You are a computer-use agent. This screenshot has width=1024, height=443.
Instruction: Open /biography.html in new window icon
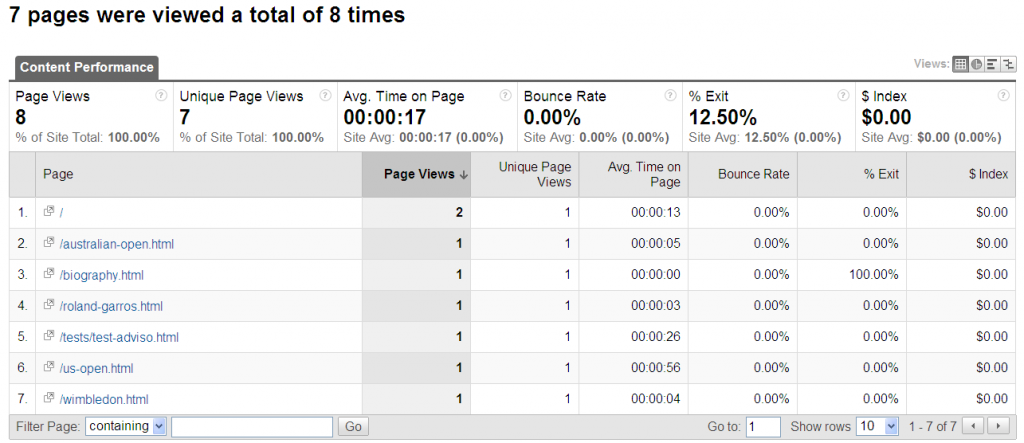(x=49, y=275)
